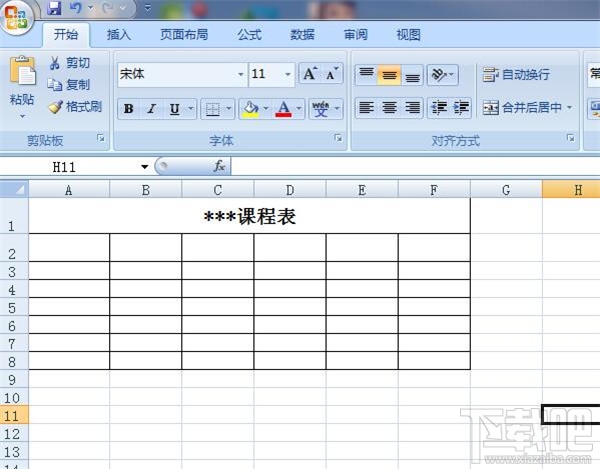Viewport: 600px width, 469px height.
Task: Increase font size with large A
Action: coord(310,73)
